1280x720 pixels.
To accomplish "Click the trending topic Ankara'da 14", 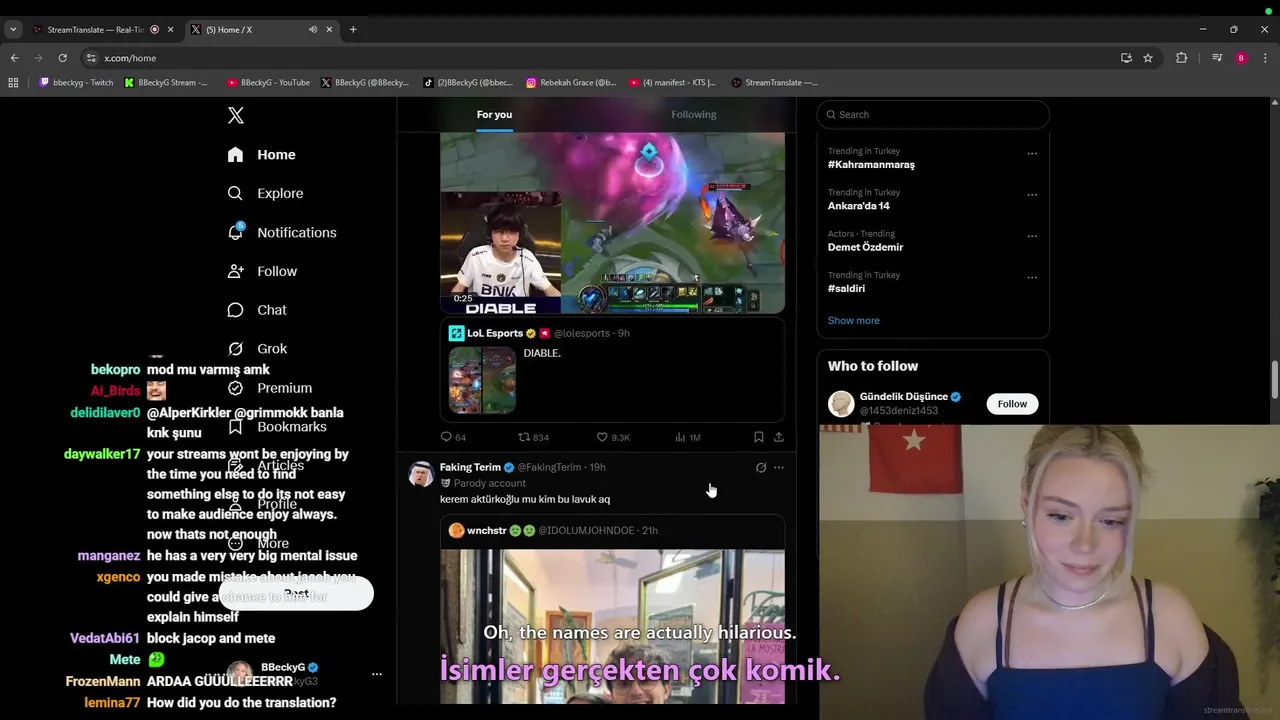I will (x=859, y=206).
